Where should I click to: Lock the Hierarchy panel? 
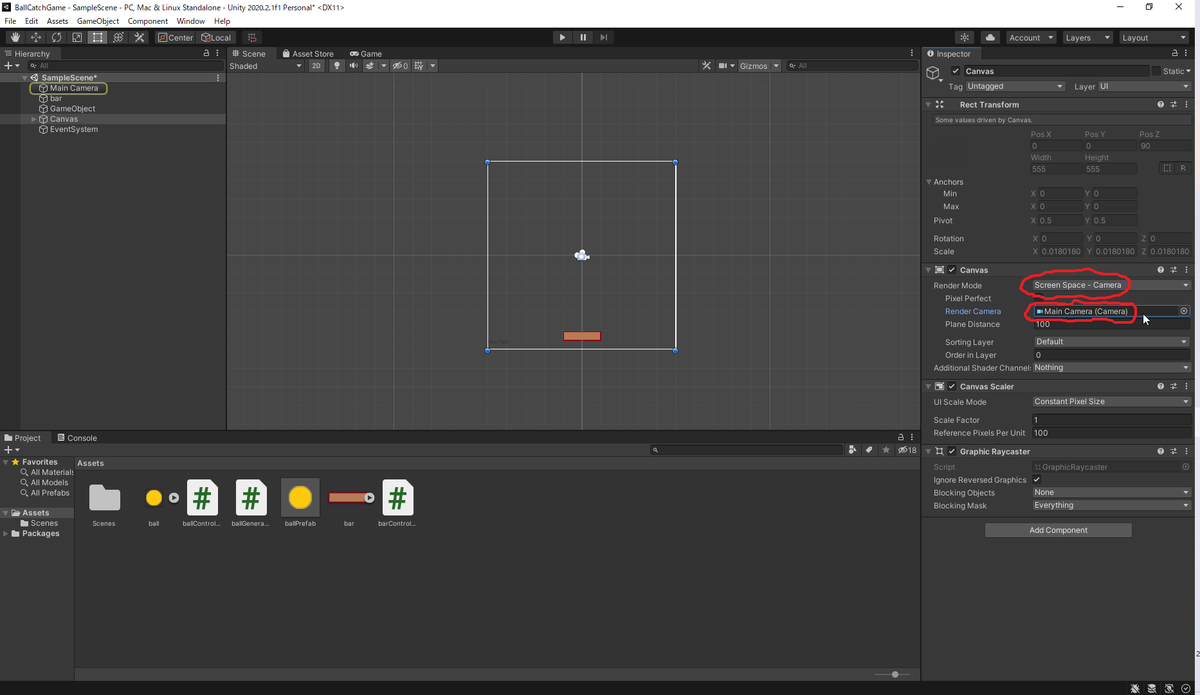click(206, 53)
